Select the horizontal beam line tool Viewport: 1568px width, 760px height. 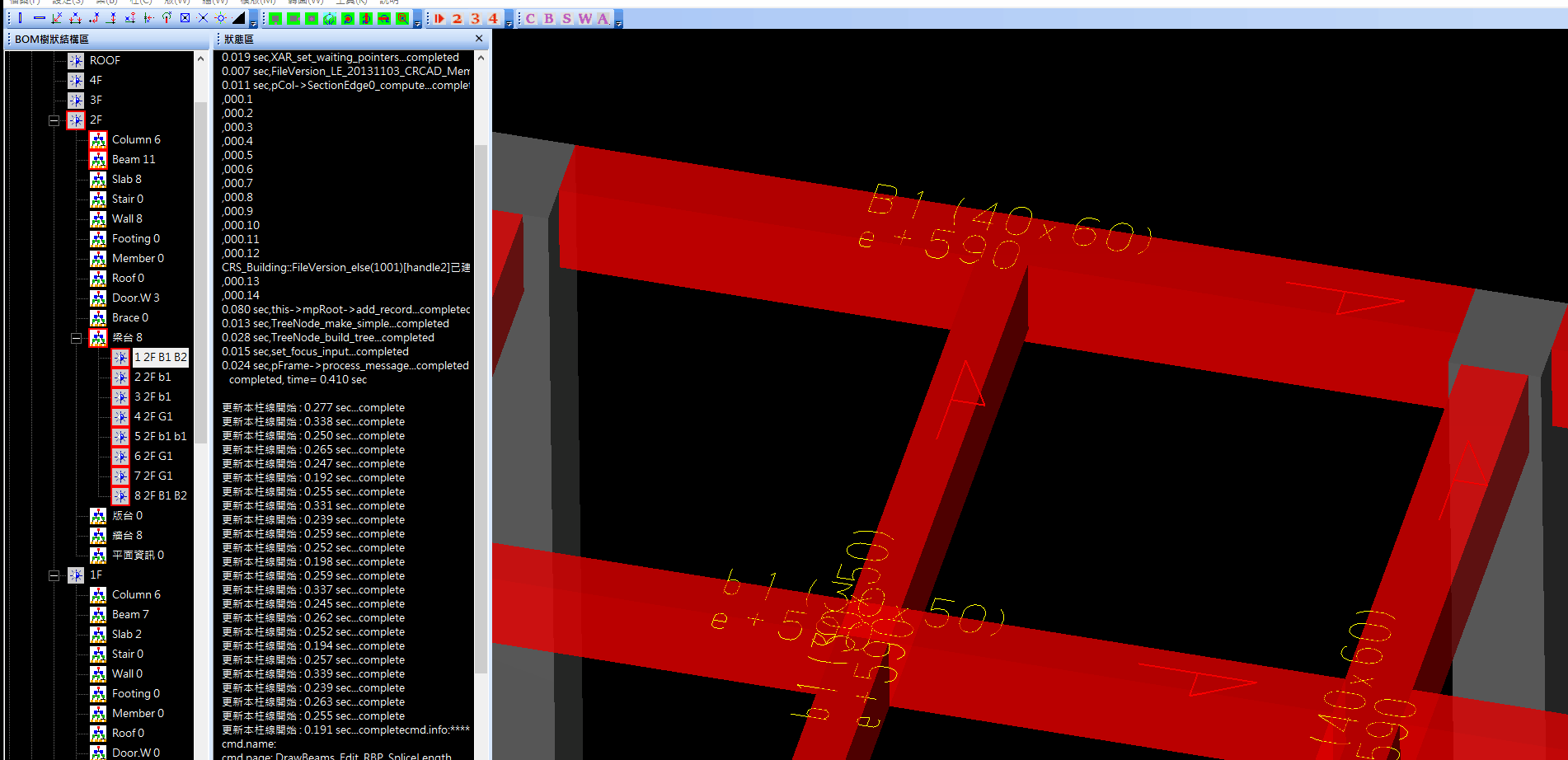(x=39, y=18)
